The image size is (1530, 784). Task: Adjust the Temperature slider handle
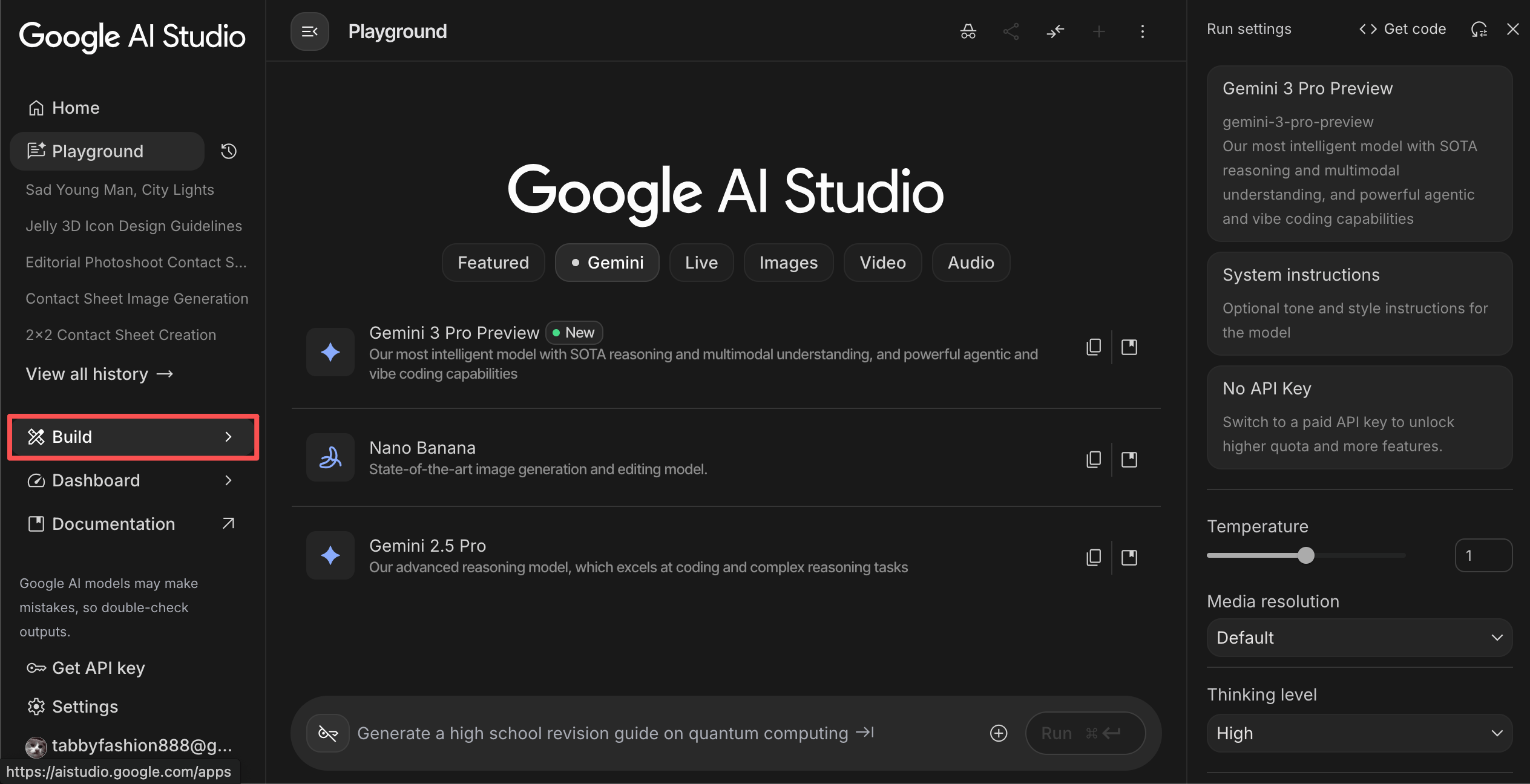pyautogui.click(x=1306, y=555)
